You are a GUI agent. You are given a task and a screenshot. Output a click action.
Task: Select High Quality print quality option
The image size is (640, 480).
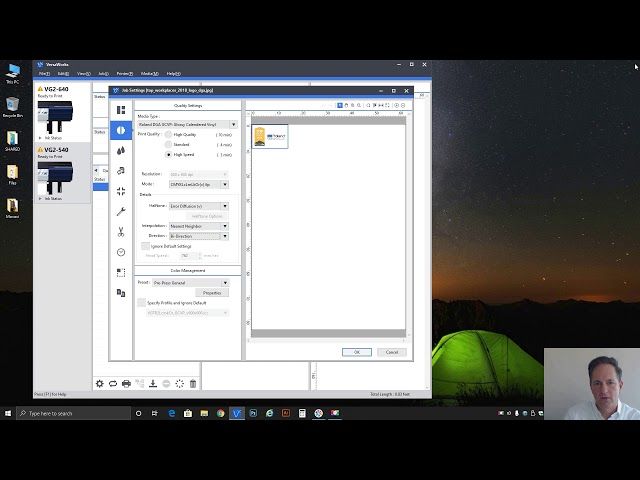click(168, 134)
